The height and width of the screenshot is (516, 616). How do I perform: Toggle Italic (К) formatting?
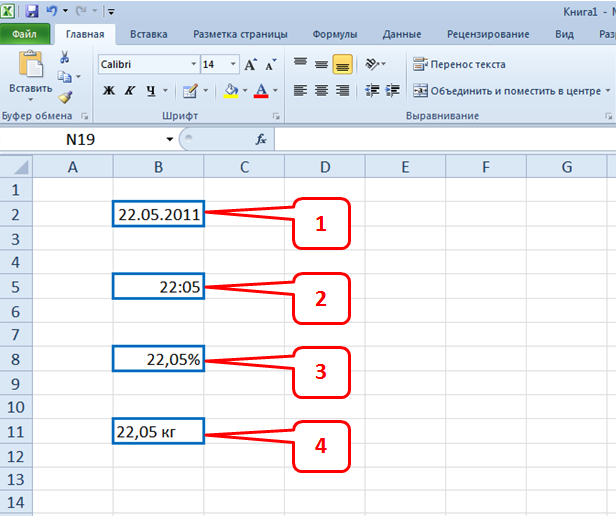coord(130,91)
